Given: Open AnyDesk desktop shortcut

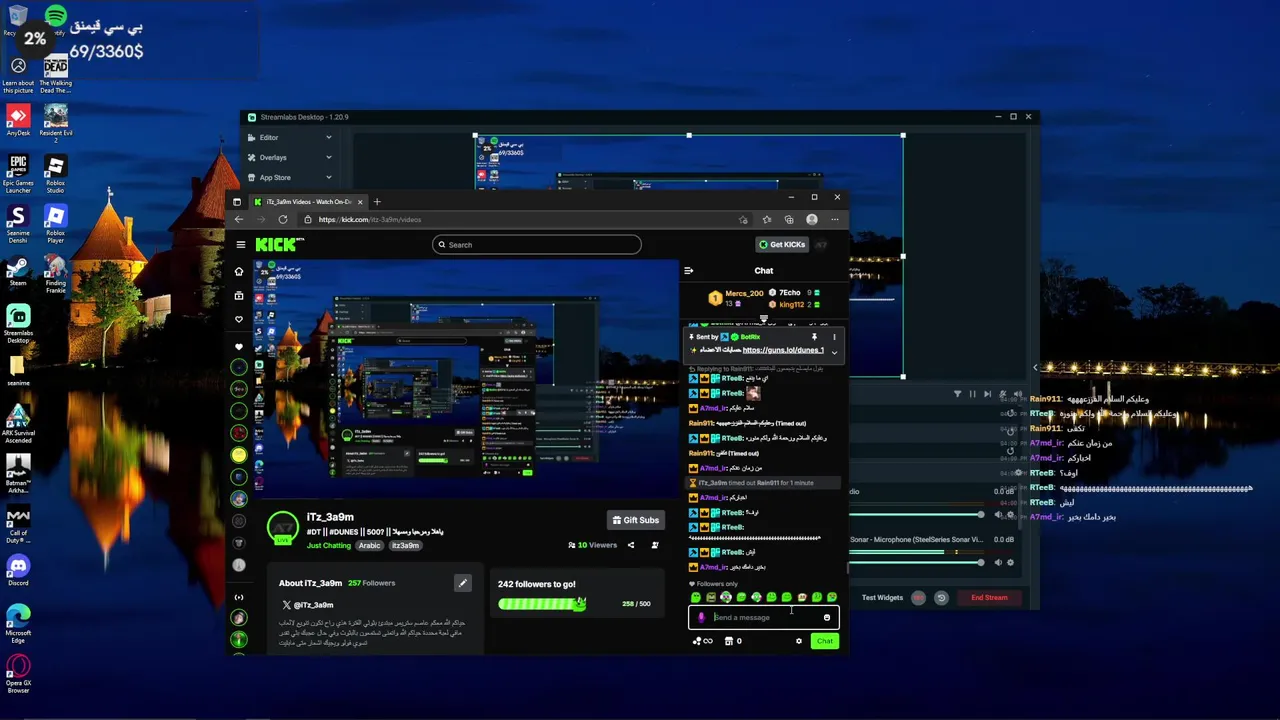Looking at the screenshot, I should [18, 120].
